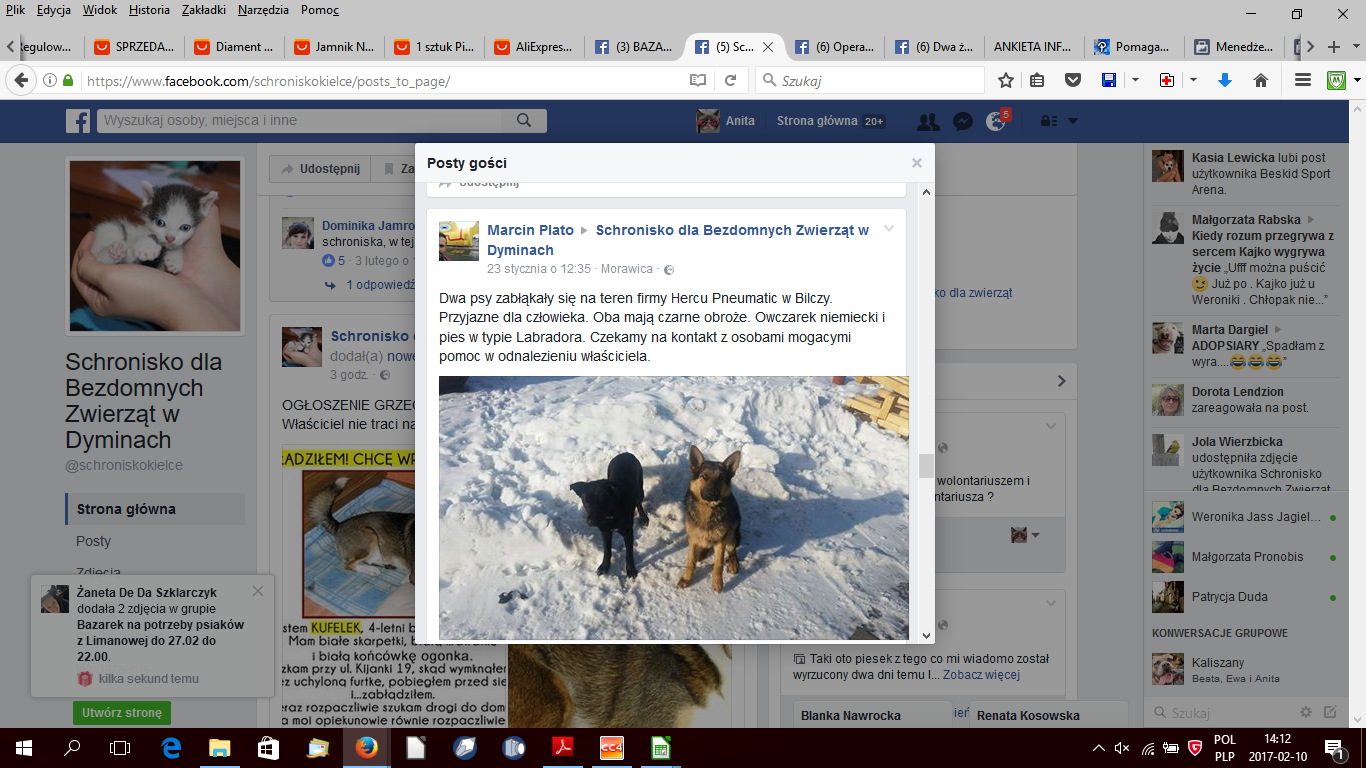The width and height of the screenshot is (1366, 768).
Task: Open the Facebook account dropdown arrow
Action: (1073, 121)
